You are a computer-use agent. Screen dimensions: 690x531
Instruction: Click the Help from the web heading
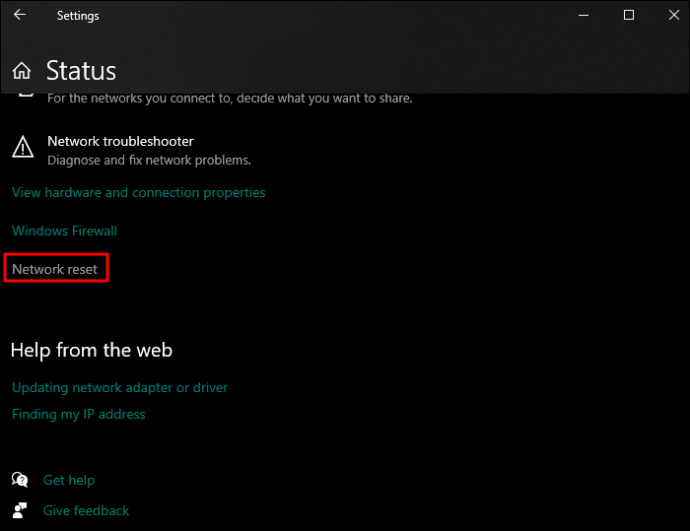tap(91, 350)
